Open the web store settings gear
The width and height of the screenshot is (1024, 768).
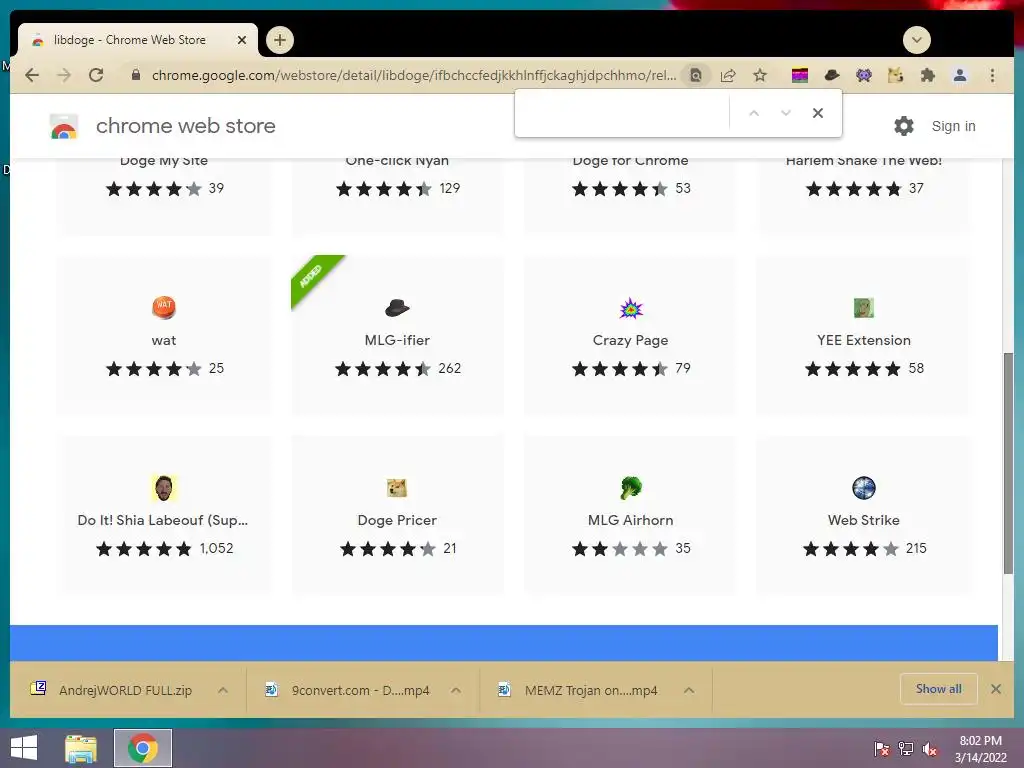pyautogui.click(x=904, y=126)
